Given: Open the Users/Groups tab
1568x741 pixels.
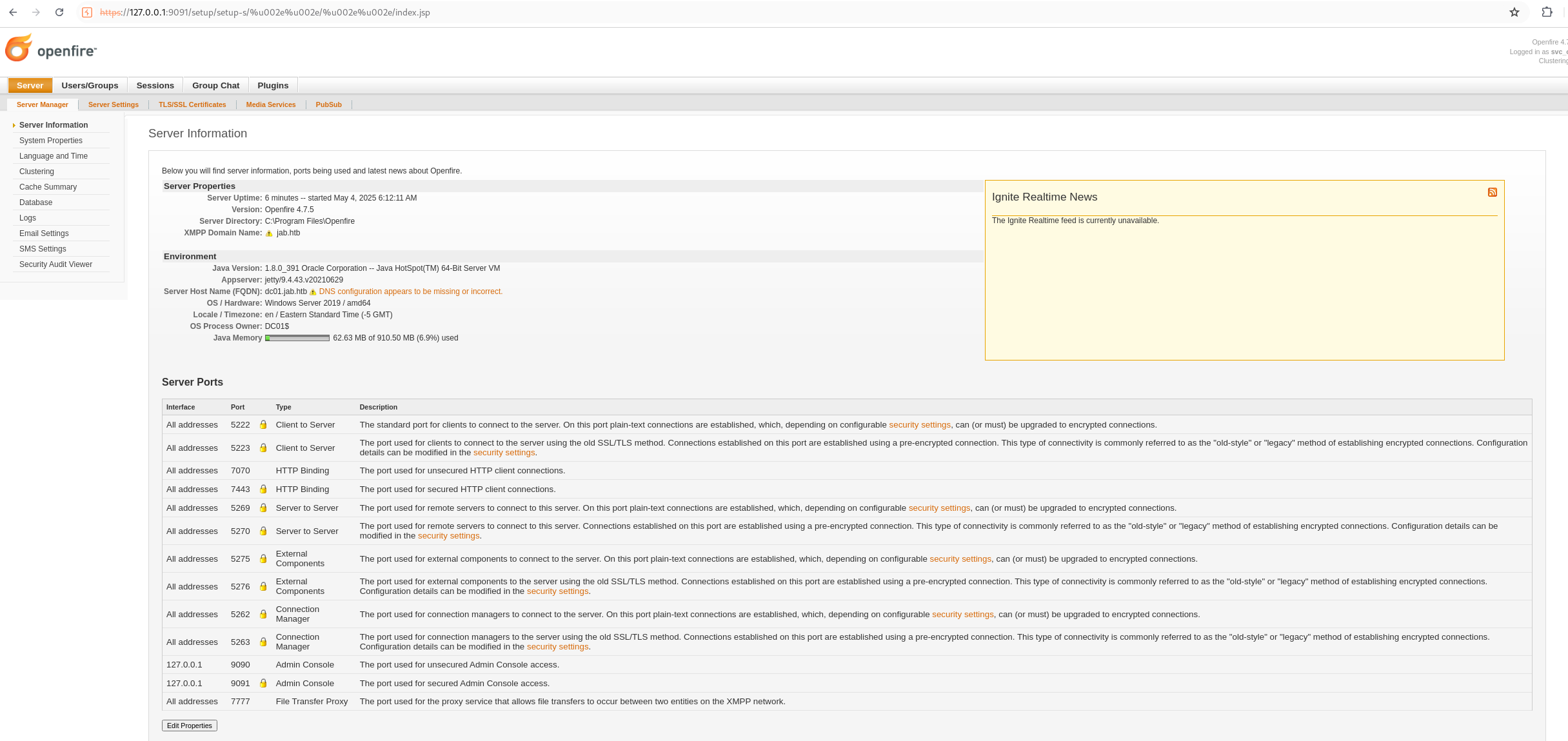Looking at the screenshot, I should tap(90, 85).
